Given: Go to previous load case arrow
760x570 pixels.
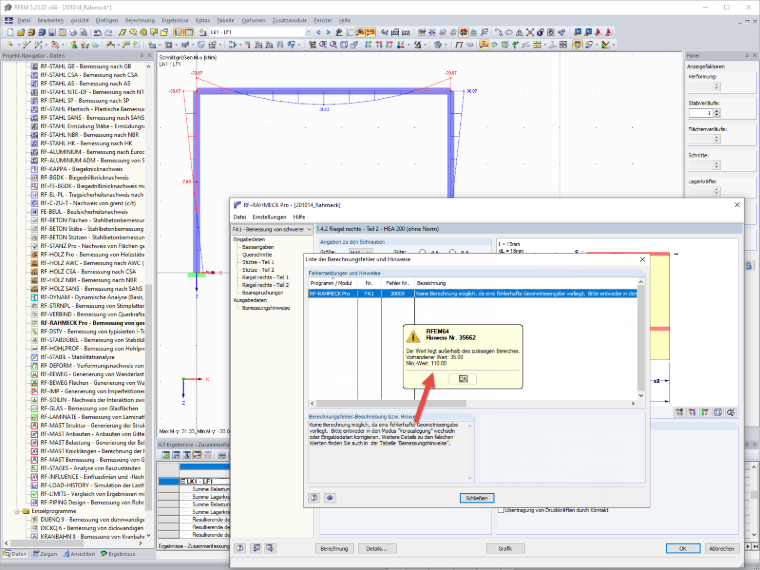Looking at the screenshot, I should [318, 32].
